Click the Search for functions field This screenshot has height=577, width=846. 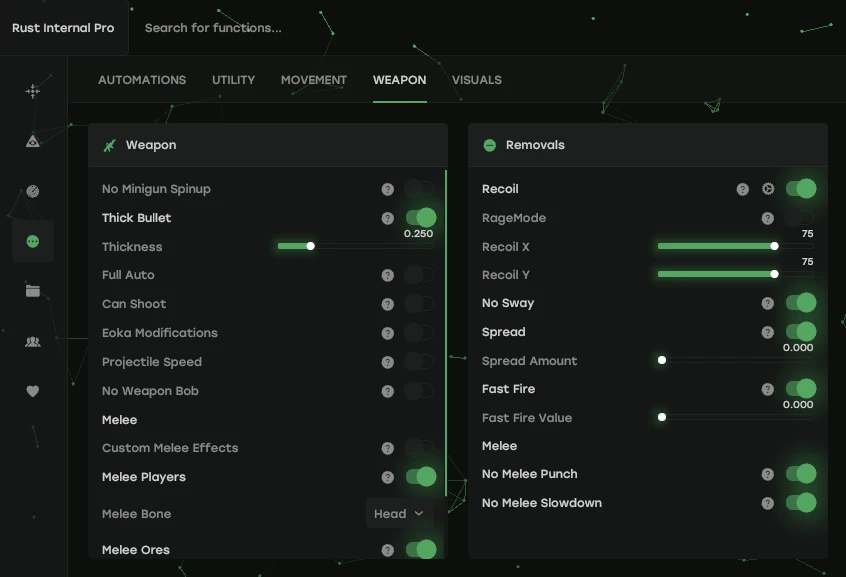point(213,28)
